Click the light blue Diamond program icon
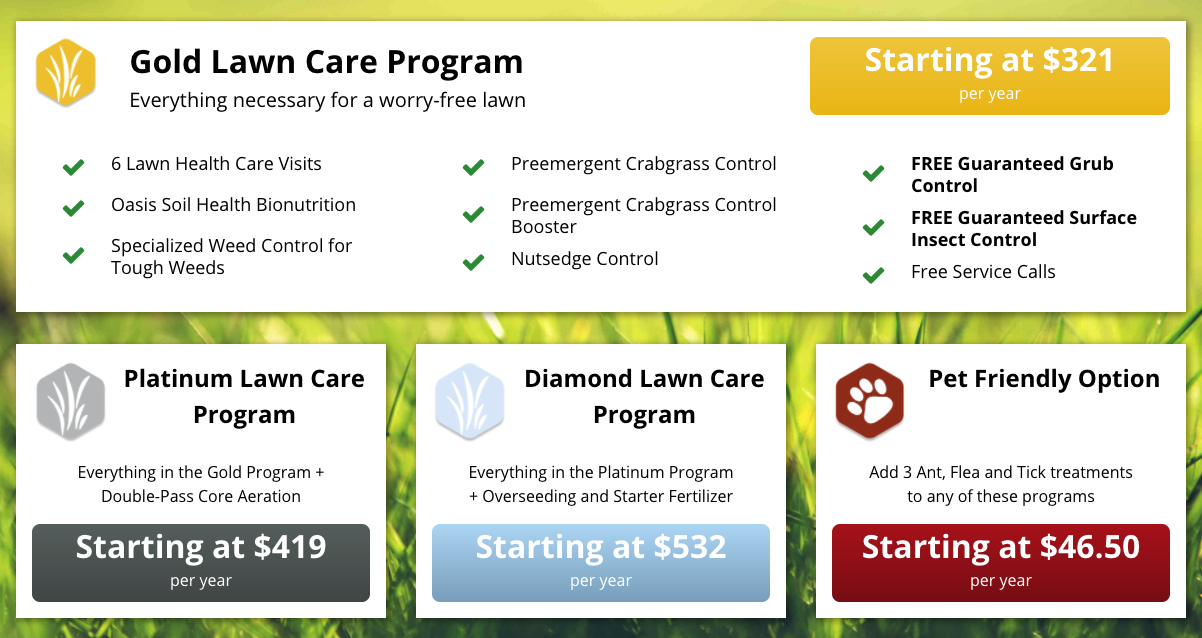 click(x=470, y=401)
